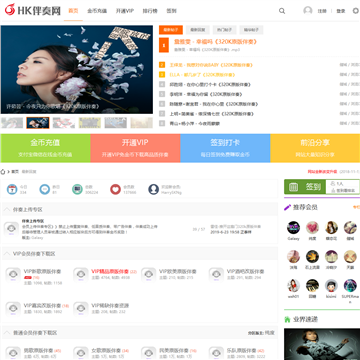Viewport: 360px width, 360px height.
Task: Click the salmon 开通VIP banner block
Action: tap(135, 148)
